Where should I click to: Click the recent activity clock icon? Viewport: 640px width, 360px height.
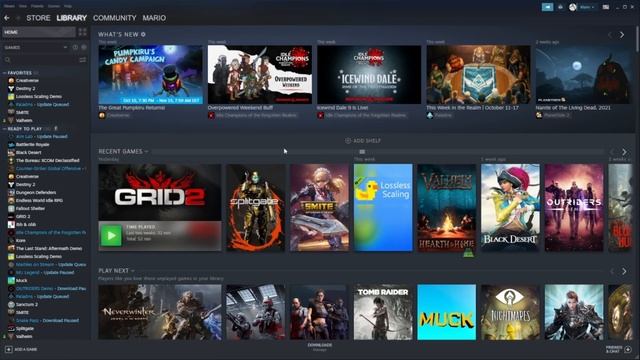[76, 47]
